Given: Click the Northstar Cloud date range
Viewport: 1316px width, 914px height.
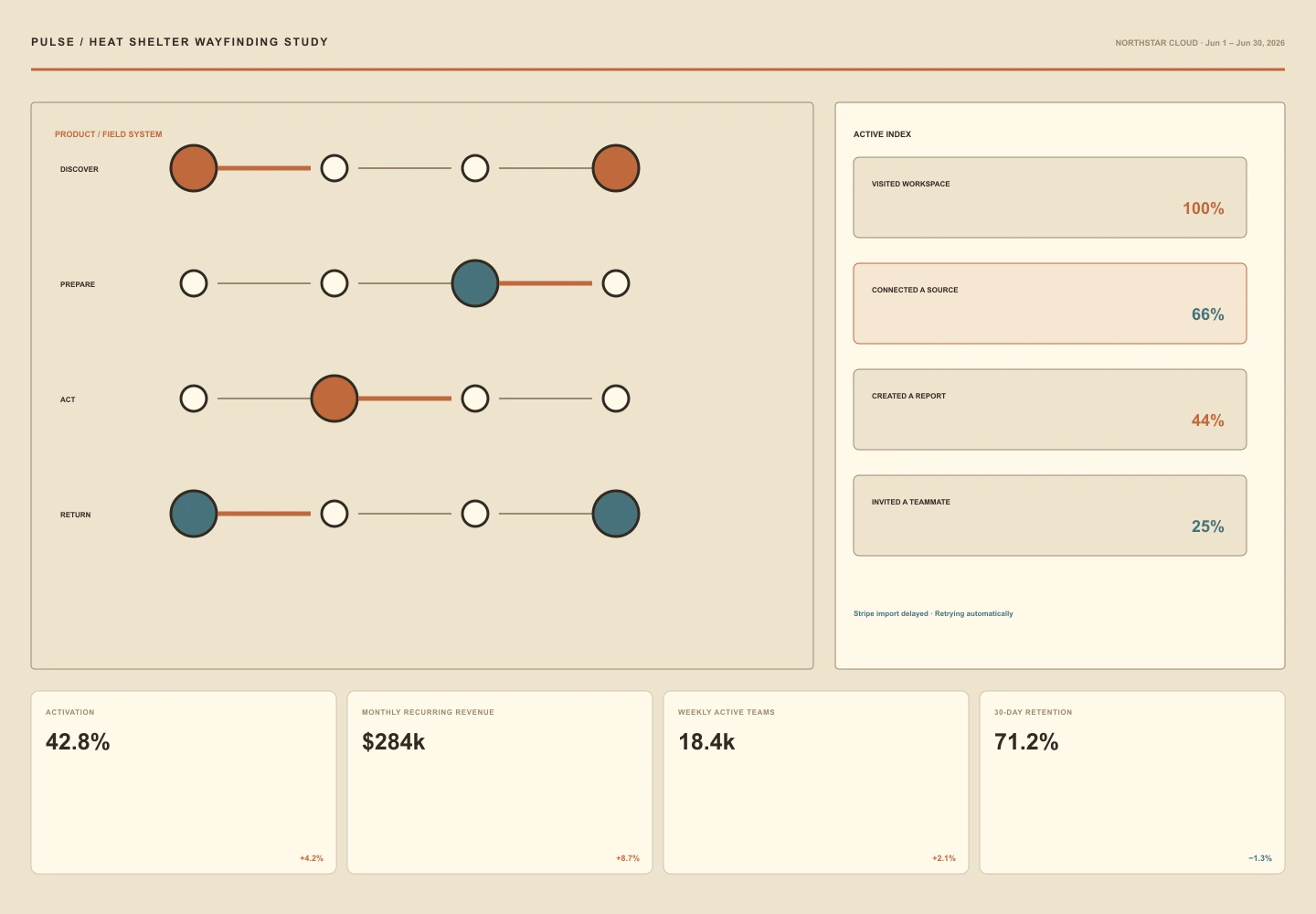Looking at the screenshot, I should click(1200, 43).
